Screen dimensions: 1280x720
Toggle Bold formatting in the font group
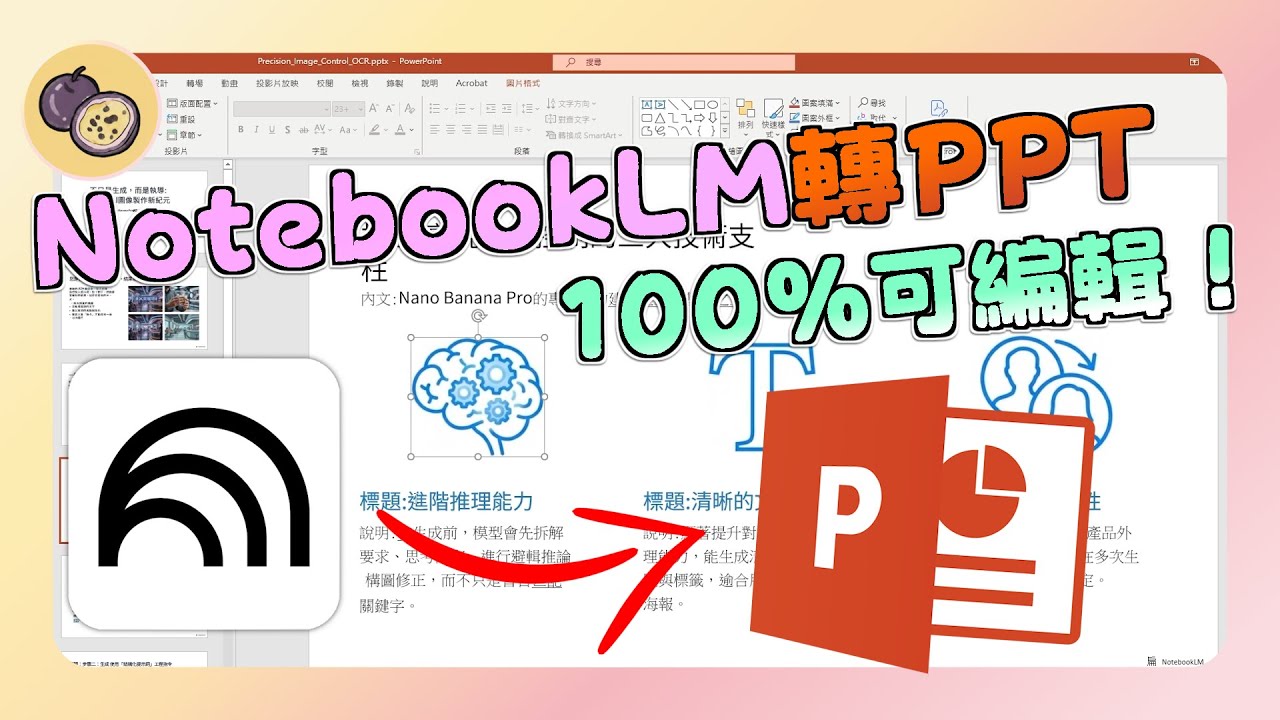click(240, 129)
